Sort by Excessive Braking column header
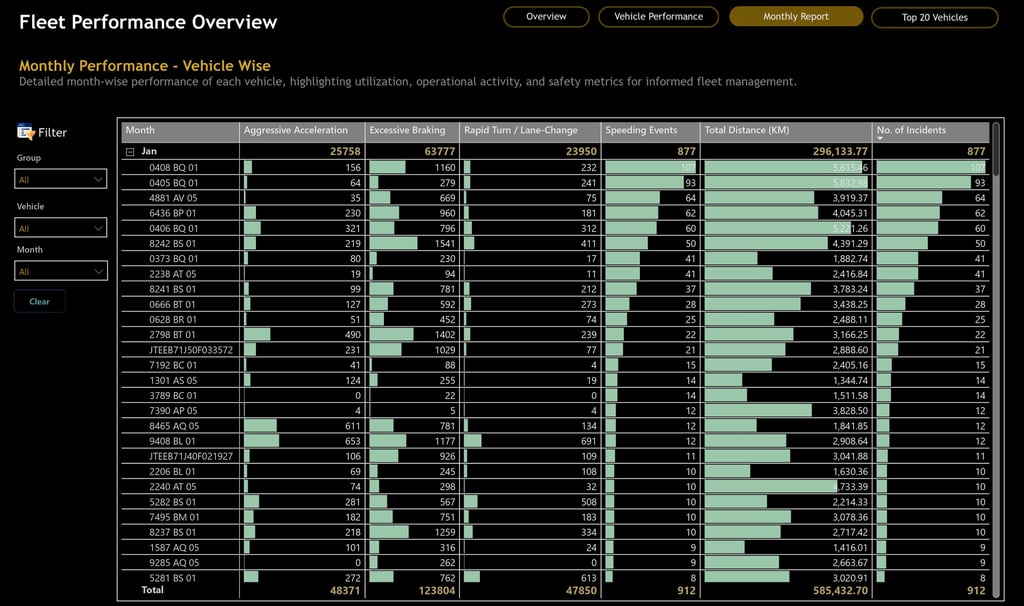The image size is (1024, 606). click(412, 131)
